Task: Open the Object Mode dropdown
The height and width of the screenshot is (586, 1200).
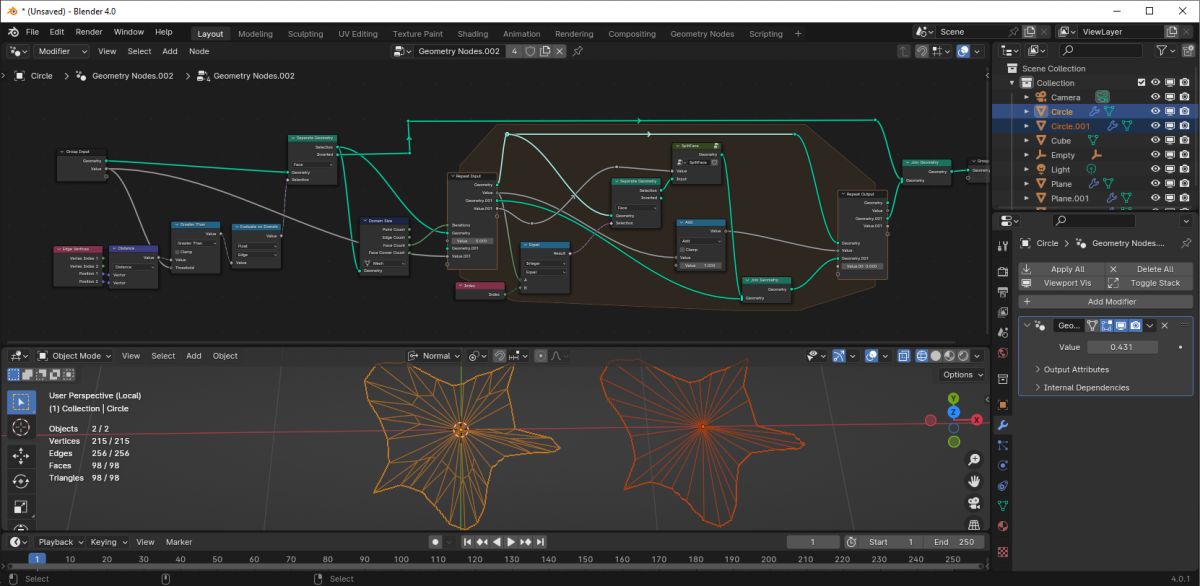Action: click(77, 355)
